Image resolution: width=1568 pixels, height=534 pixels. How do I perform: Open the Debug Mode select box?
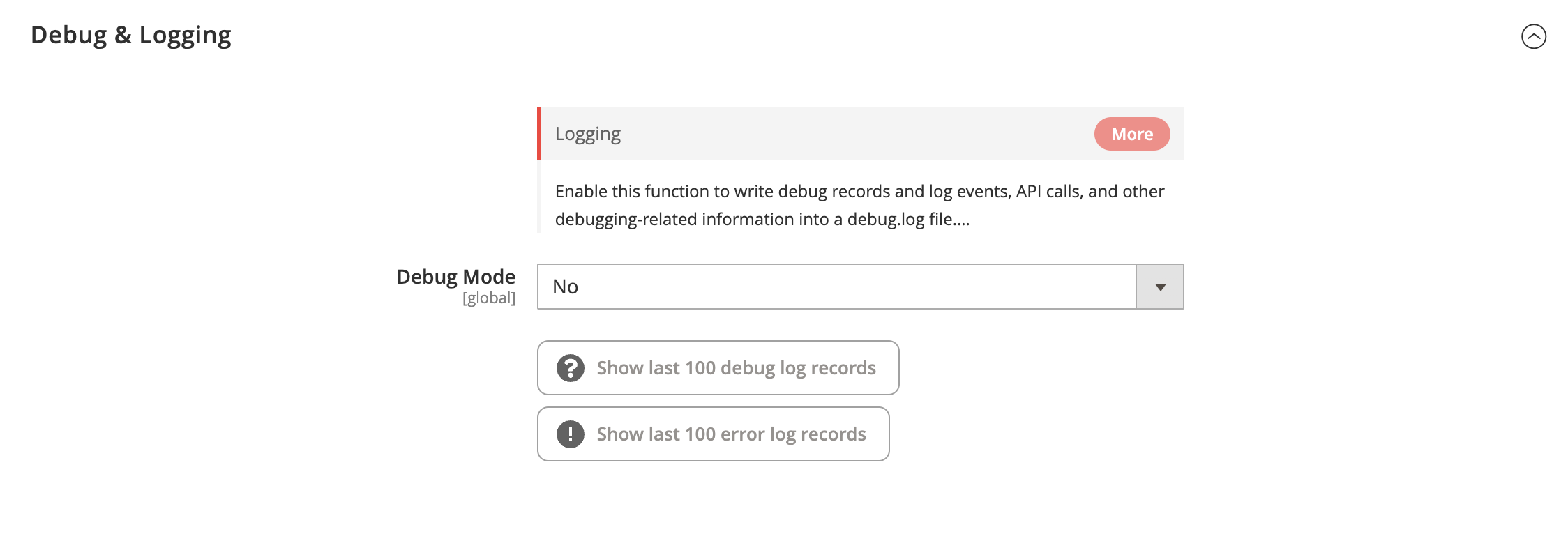point(836,287)
